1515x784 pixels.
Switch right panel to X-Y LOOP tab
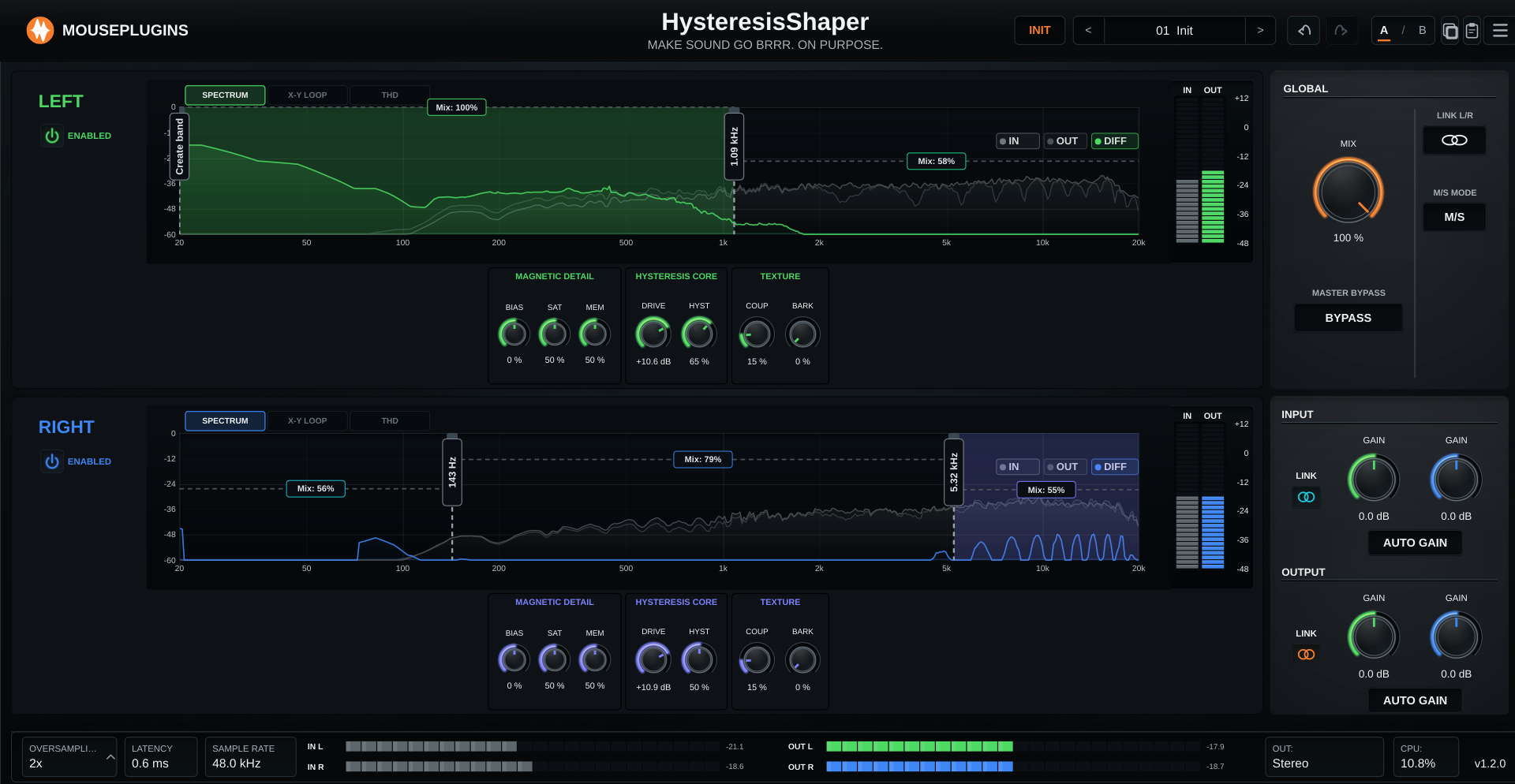click(307, 420)
